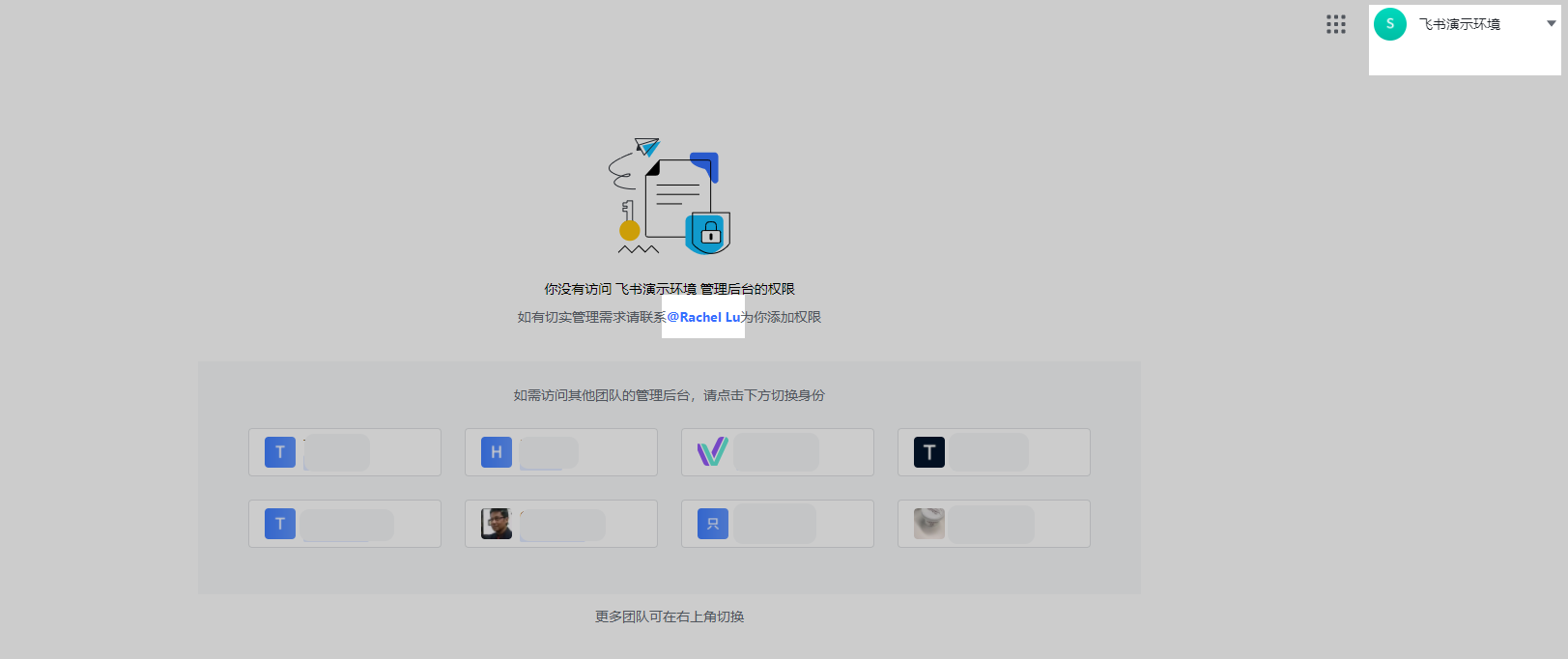Click blurred team name beside the 只 icon
The height and width of the screenshot is (659, 1568).
[x=775, y=524]
